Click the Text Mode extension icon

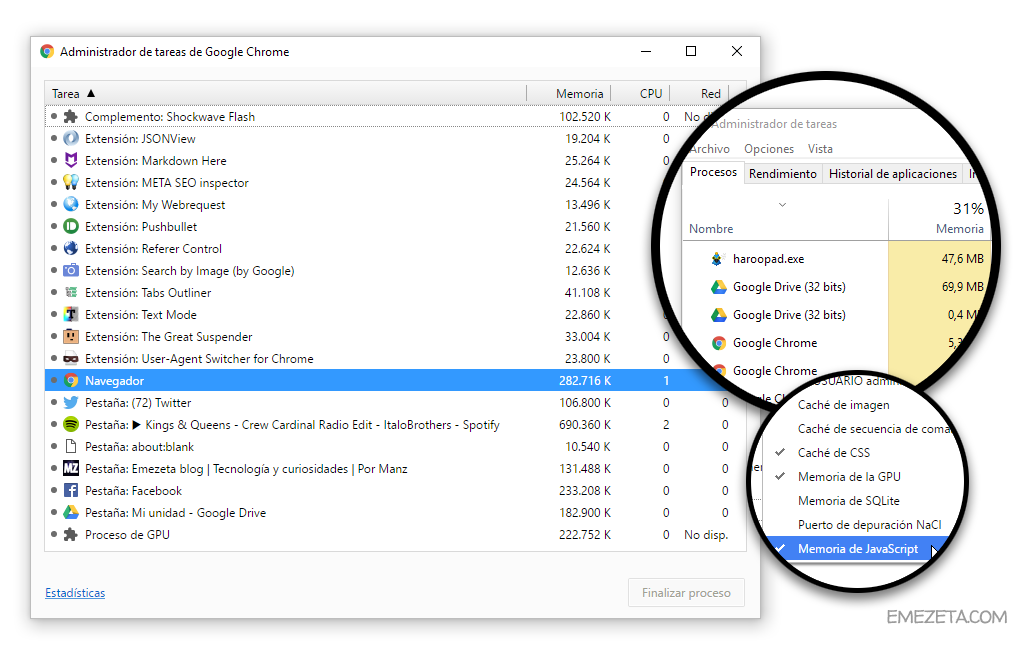coord(71,315)
